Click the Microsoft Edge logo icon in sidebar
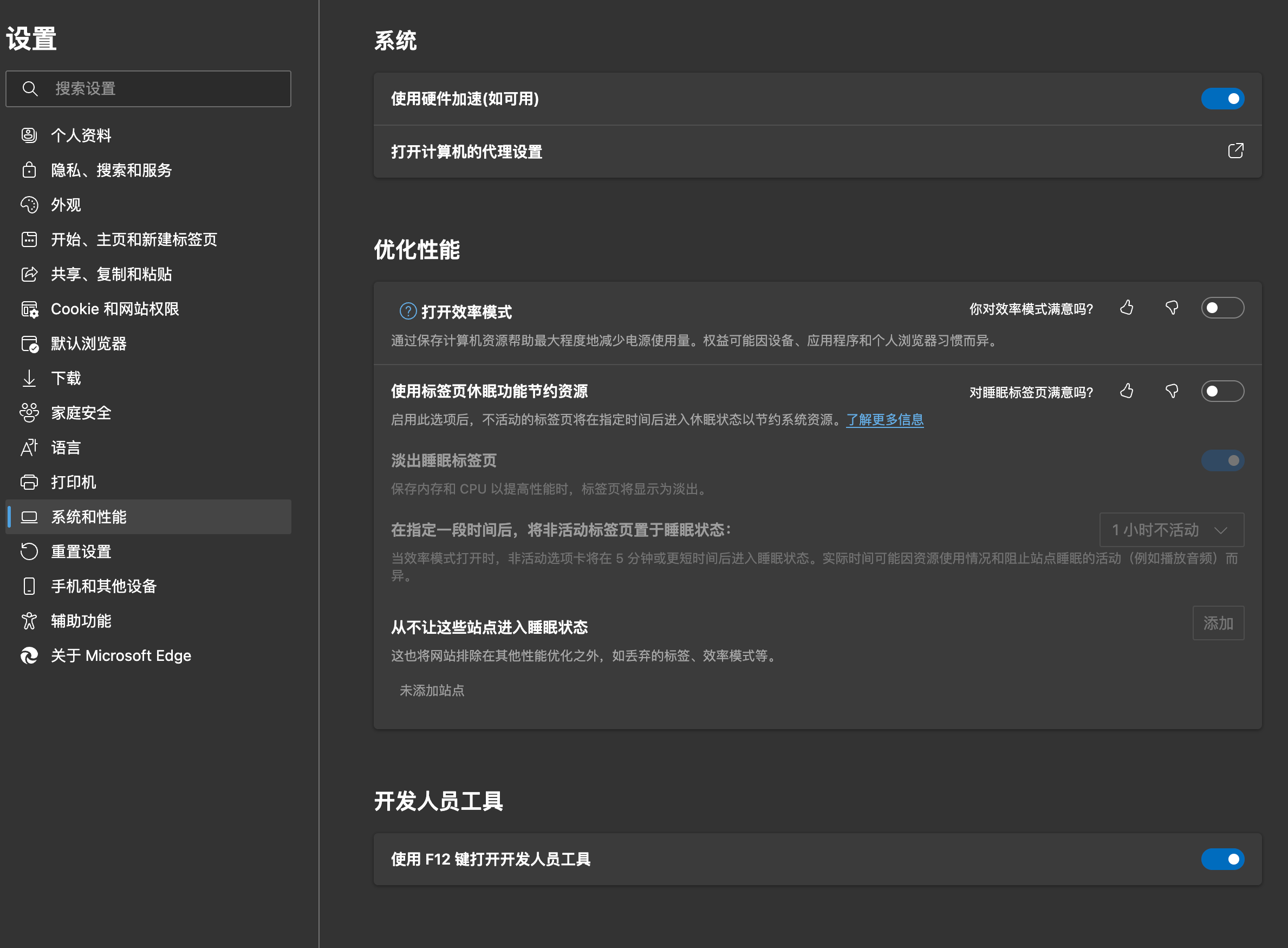This screenshot has height=948, width=1288. (x=29, y=655)
